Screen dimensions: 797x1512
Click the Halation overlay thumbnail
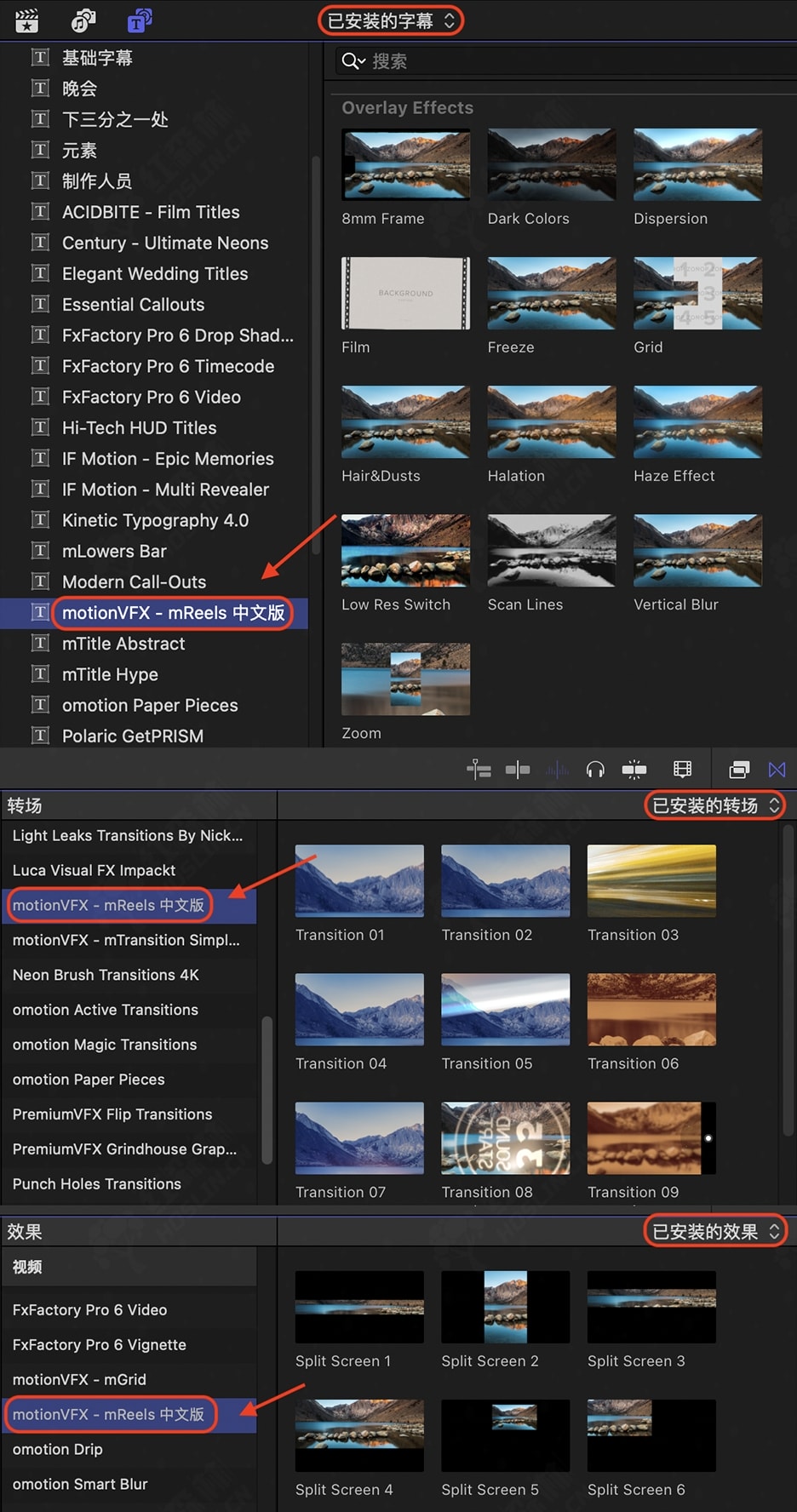tap(552, 421)
